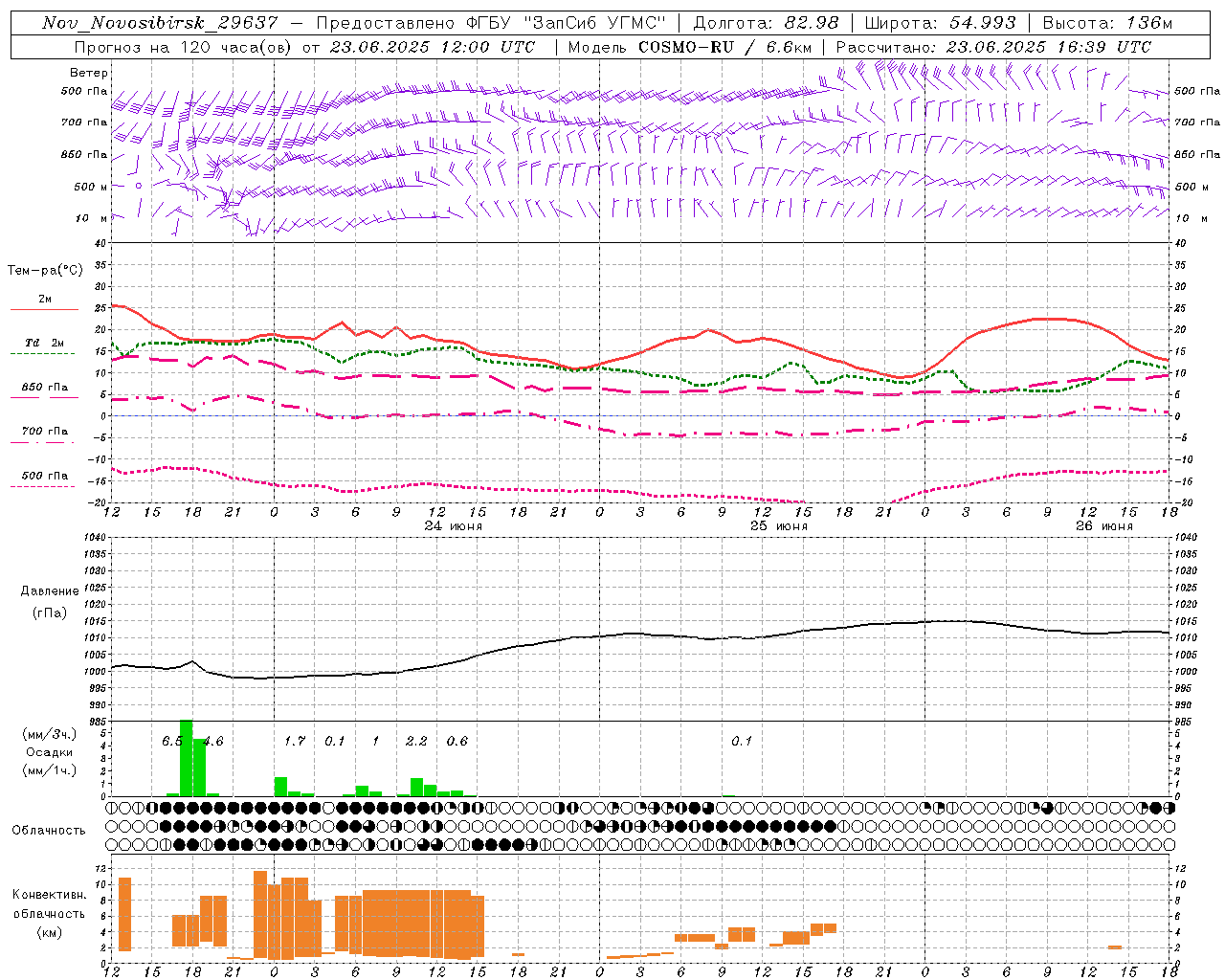
Task: Select the Долгота: 82.98 header value
Action: click(x=766, y=23)
